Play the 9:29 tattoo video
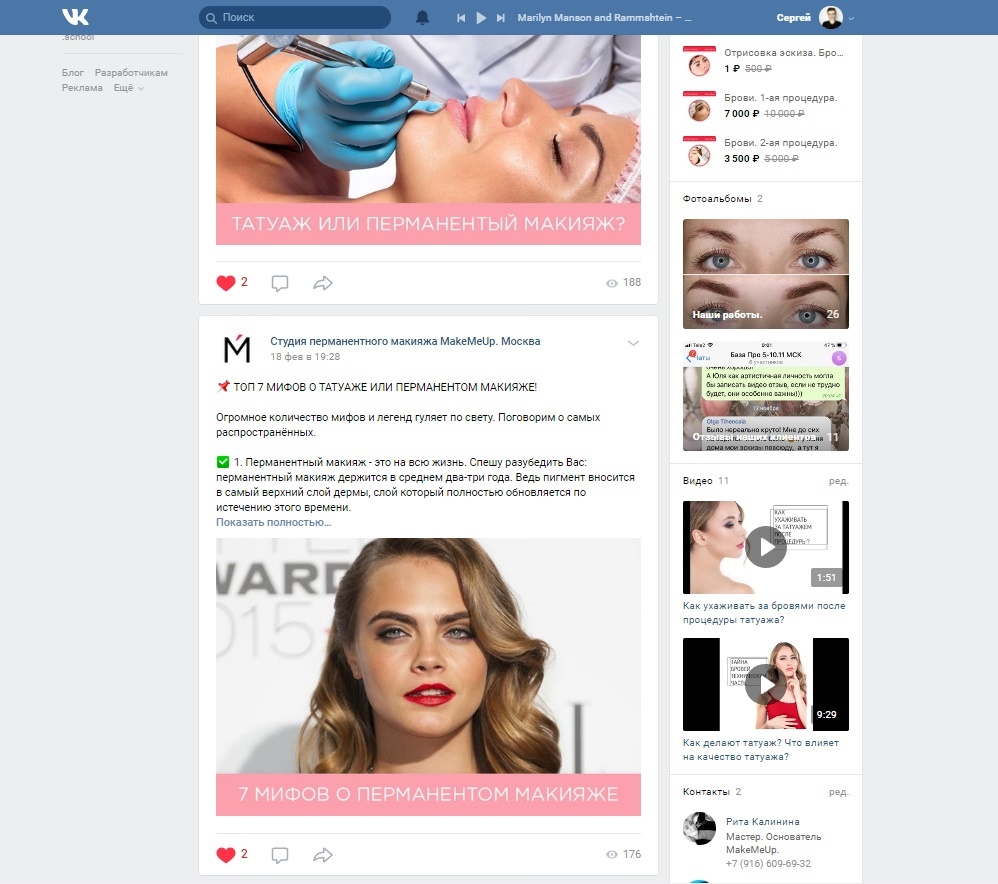The image size is (998, 884). click(766, 684)
